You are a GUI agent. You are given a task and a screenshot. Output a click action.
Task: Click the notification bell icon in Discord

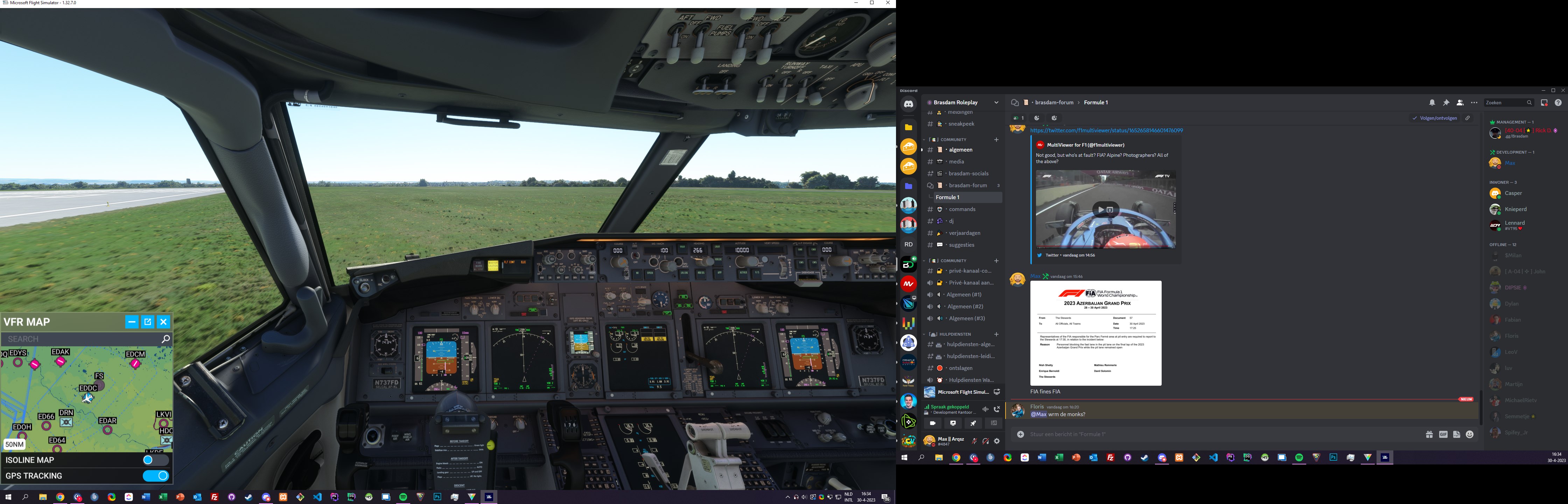1432,103
